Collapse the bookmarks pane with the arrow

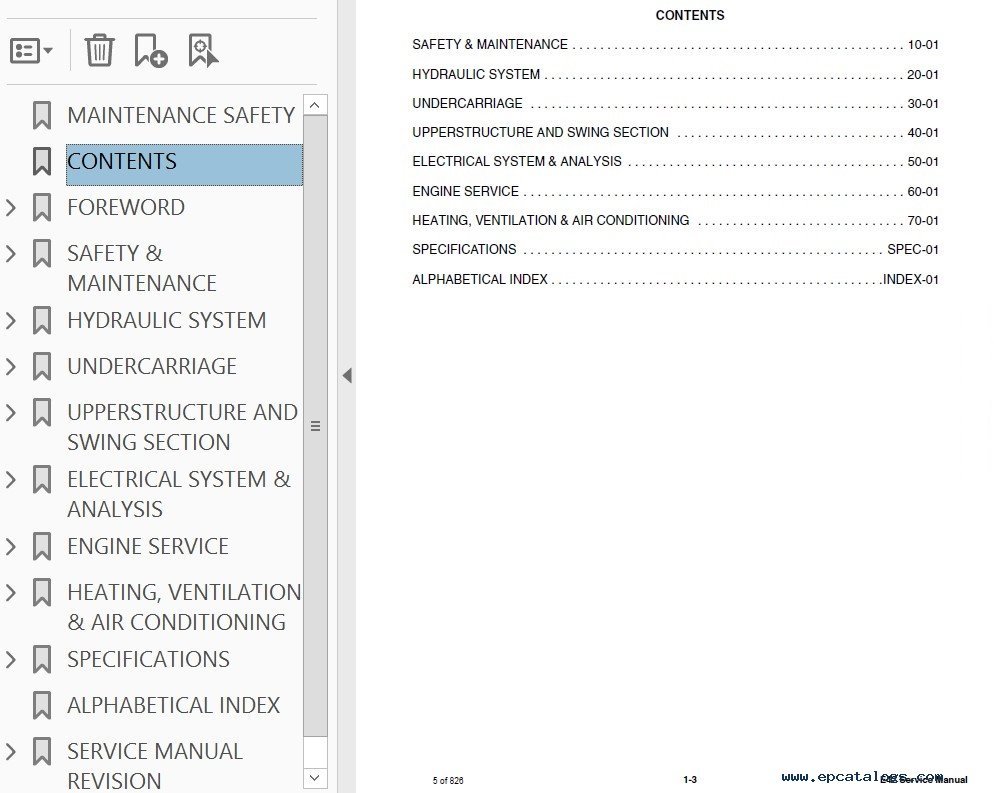click(x=347, y=376)
